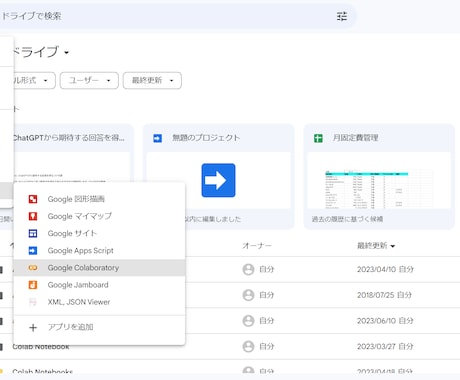Click the owner avatar in the 2023/06/10 row

tap(248, 321)
